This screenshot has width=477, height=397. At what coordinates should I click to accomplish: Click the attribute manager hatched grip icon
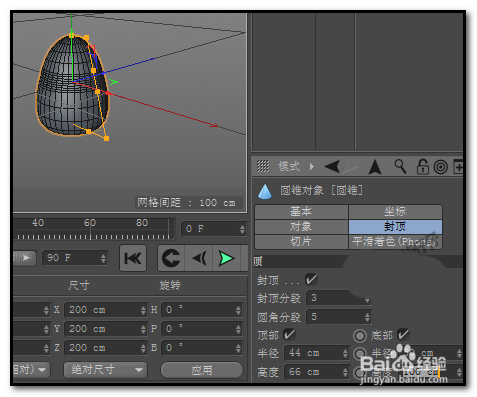(263, 166)
